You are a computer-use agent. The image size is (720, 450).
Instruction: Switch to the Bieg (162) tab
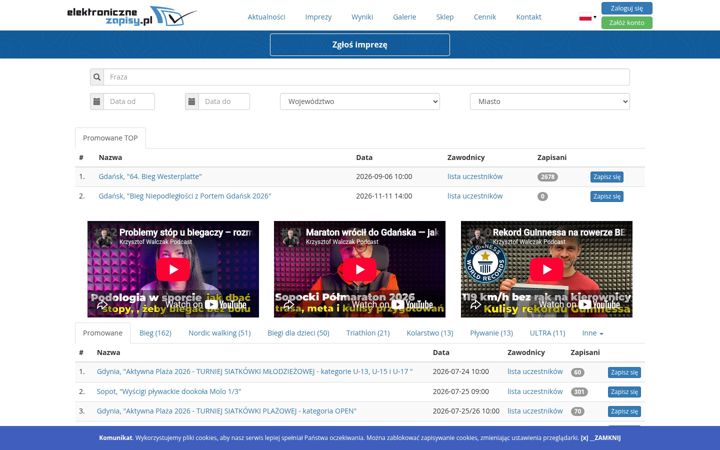coord(155,333)
